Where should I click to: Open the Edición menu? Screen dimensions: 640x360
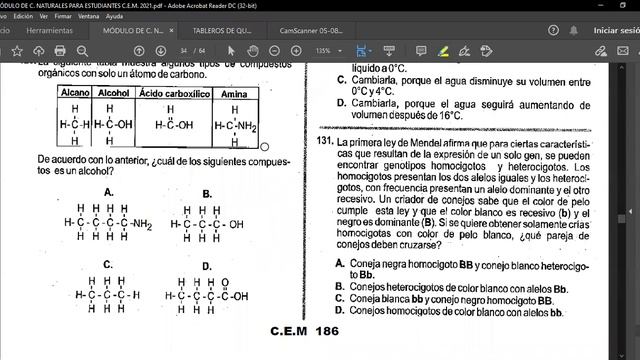click(23, 16)
